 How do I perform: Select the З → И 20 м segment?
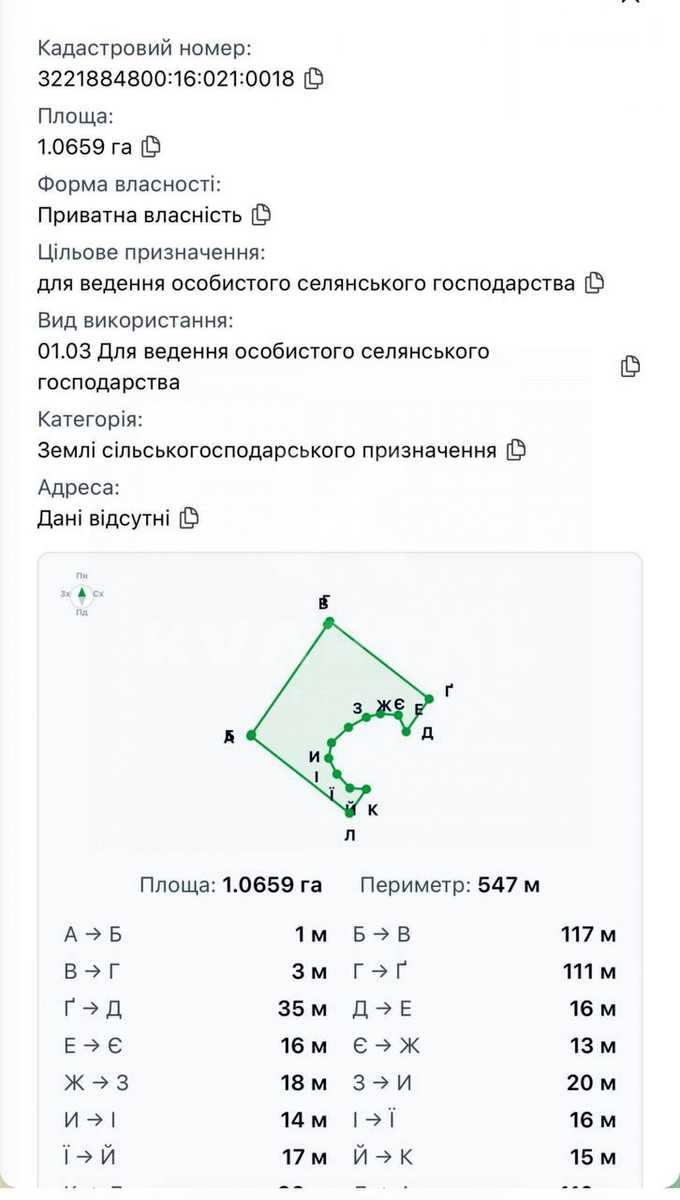pyautogui.click(x=485, y=1083)
